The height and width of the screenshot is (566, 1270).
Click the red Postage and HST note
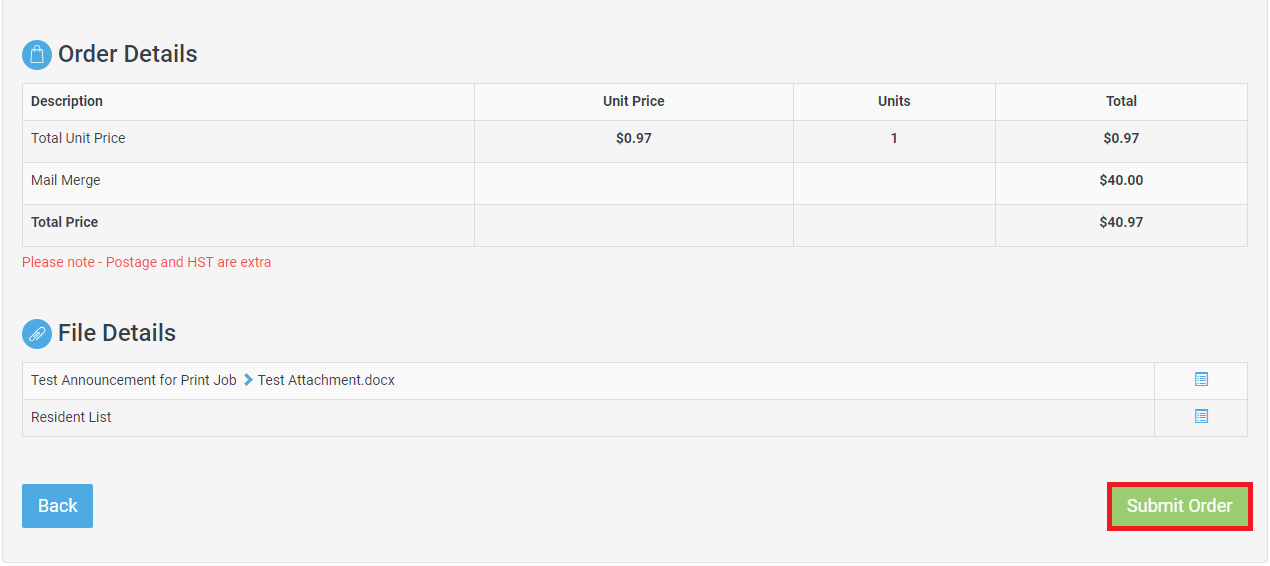(x=147, y=262)
